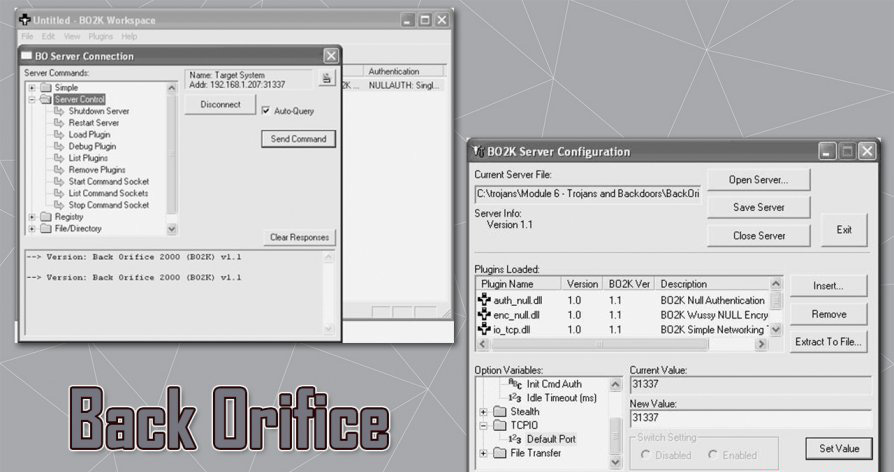Click the Close Server button
Screen dimensions: 894x472
click(758, 235)
